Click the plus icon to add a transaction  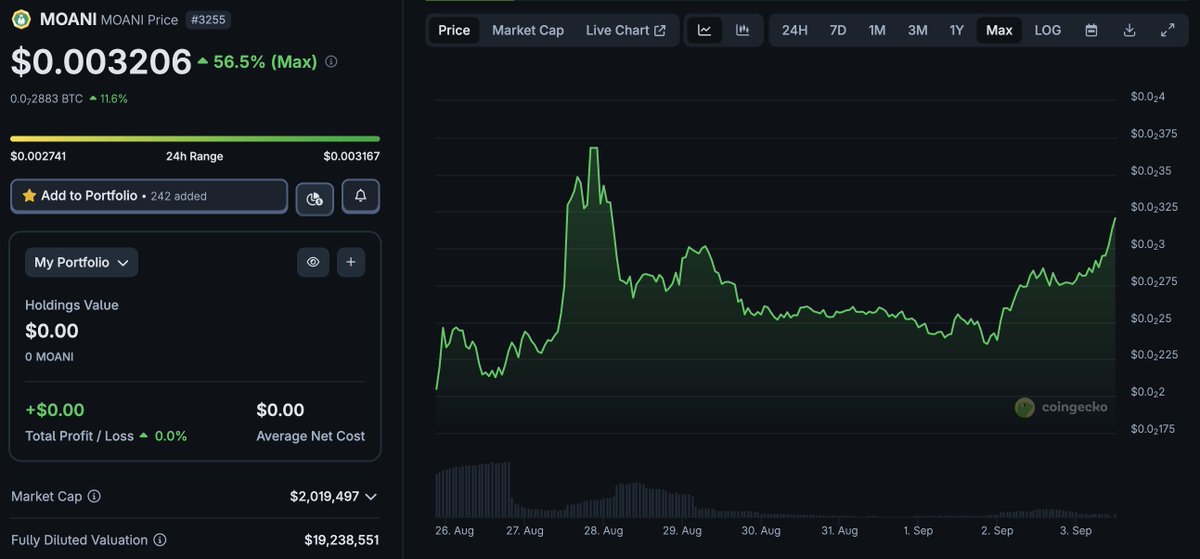click(351, 262)
